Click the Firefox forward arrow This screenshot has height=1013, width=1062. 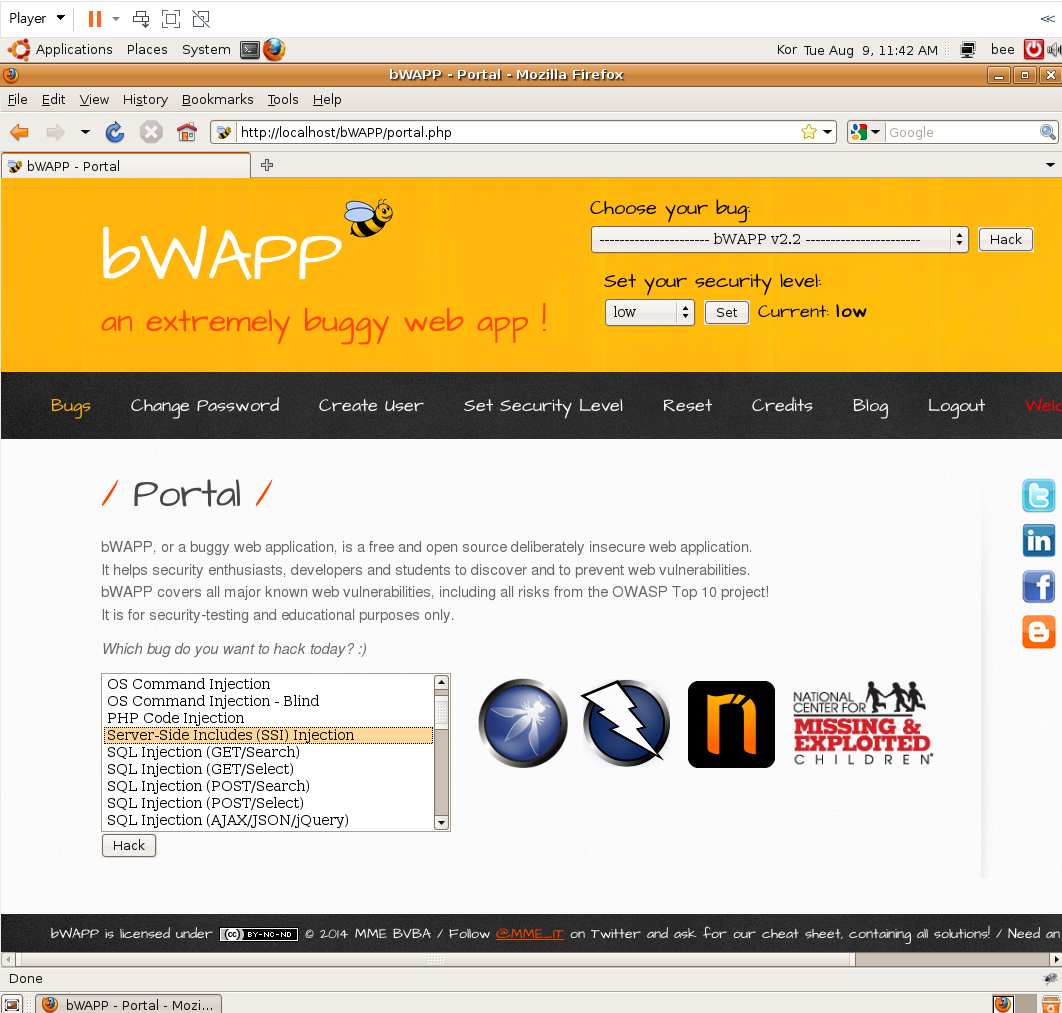pyautogui.click(x=56, y=132)
